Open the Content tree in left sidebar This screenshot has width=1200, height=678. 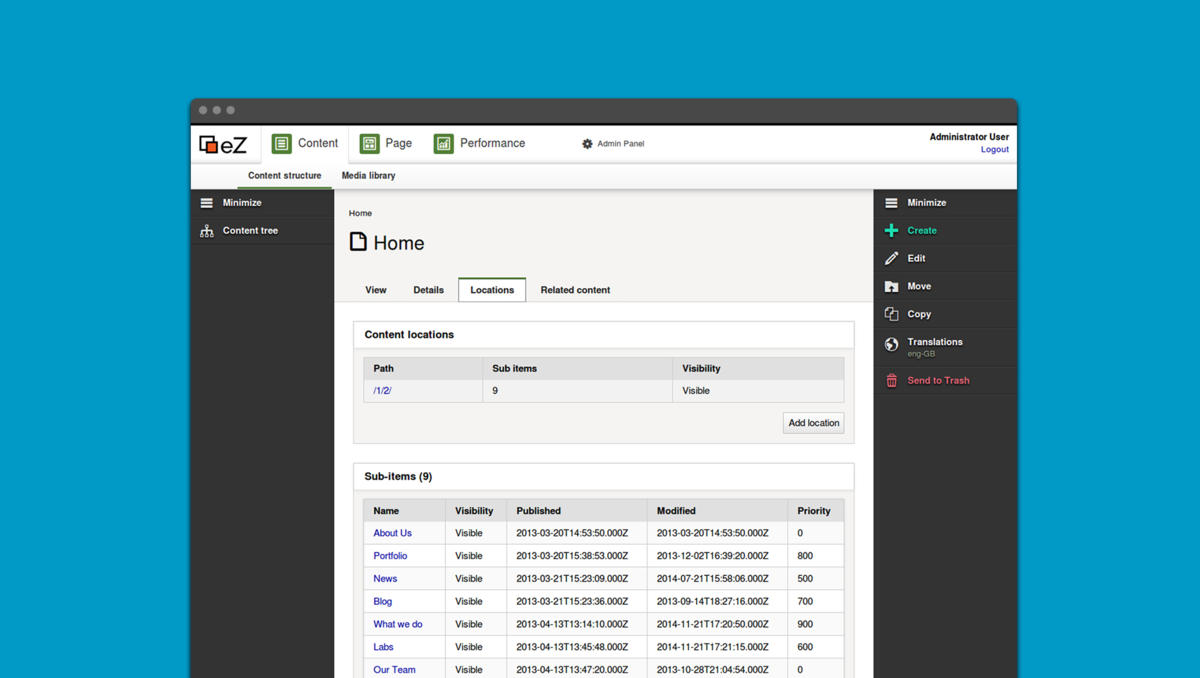pyautogui.click(x=206, y=230)
